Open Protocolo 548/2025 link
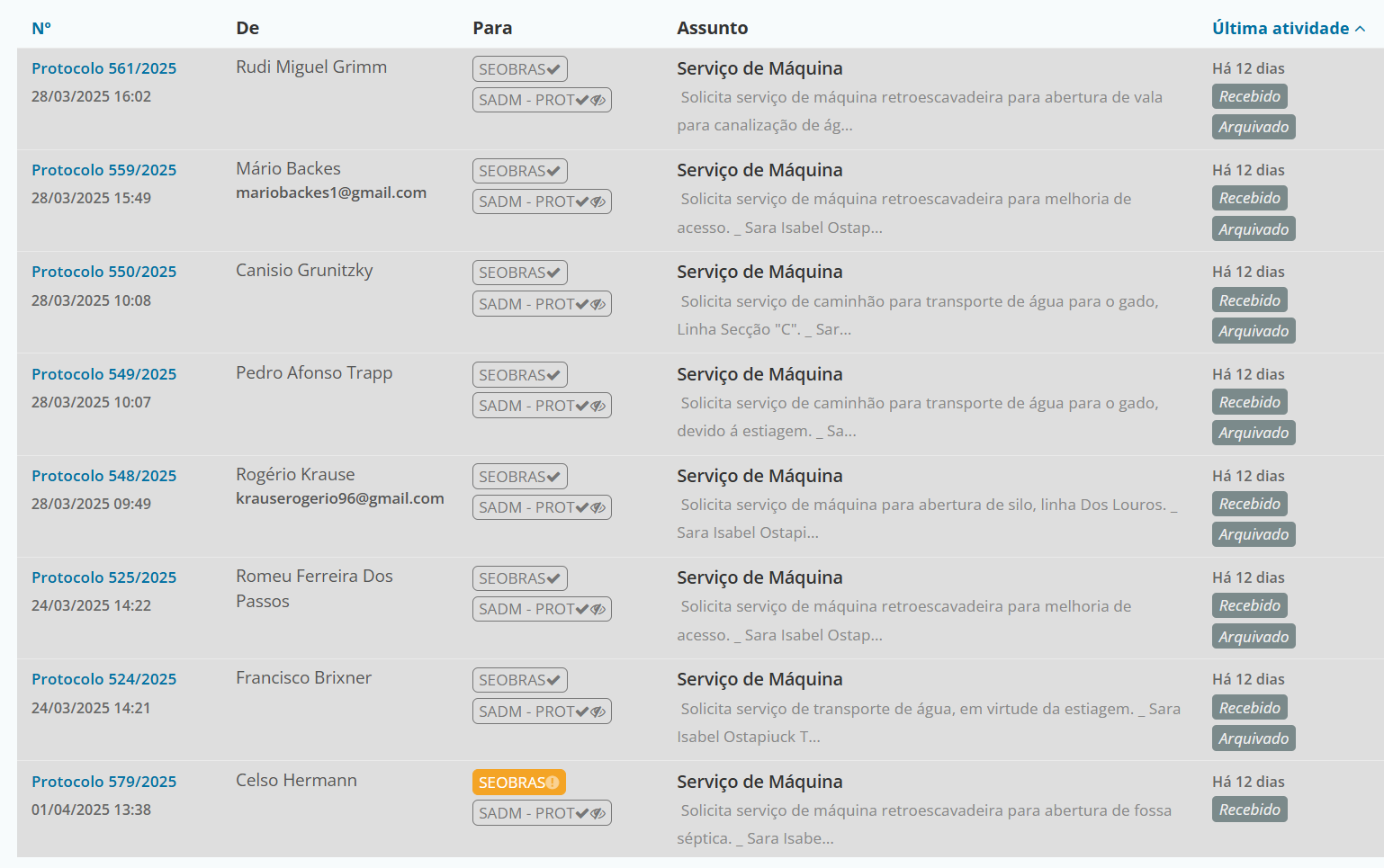The width and height of the screenshot is (1384, 868). (103, 476)
